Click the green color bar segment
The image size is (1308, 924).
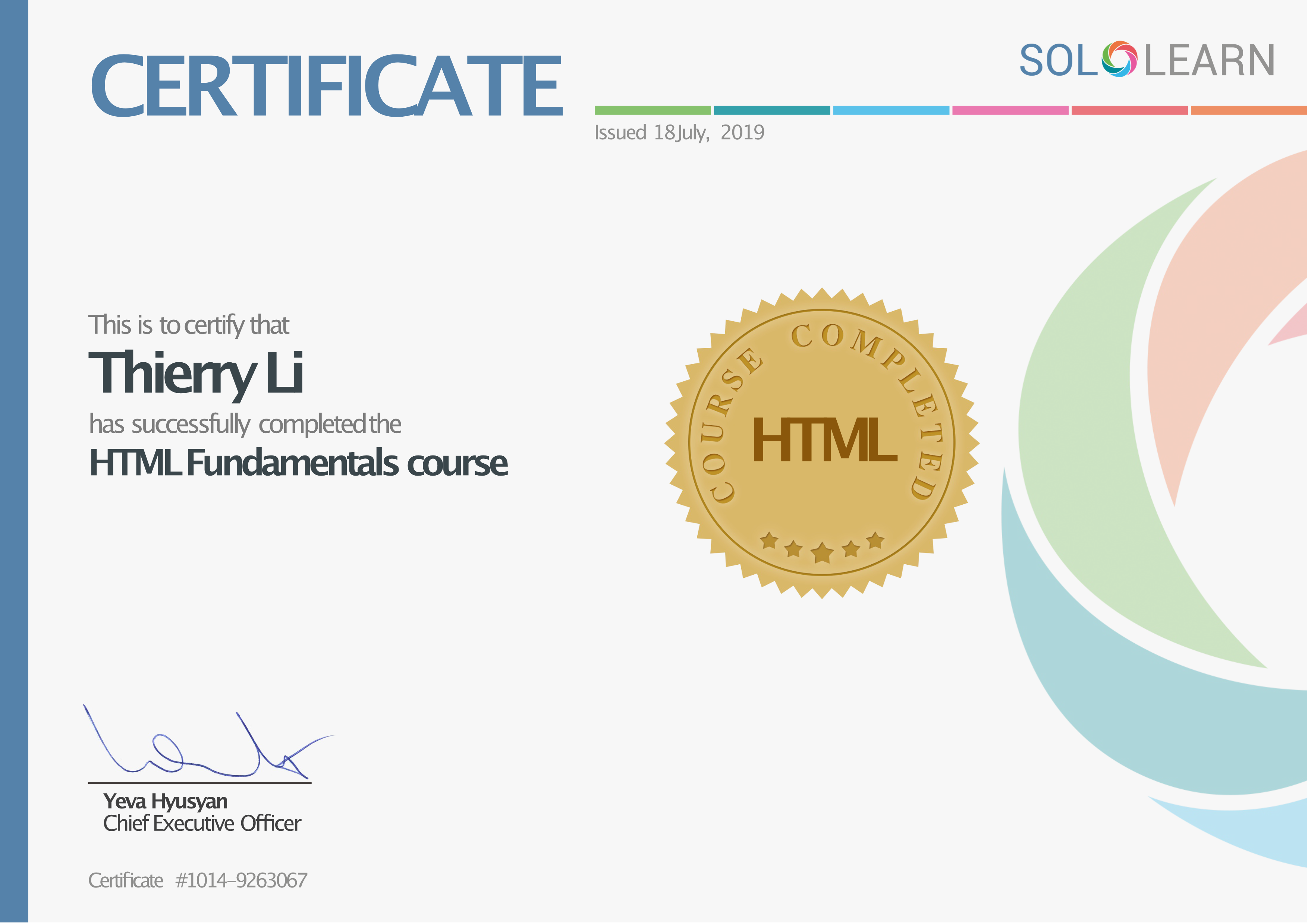click(x=652, y=110)
